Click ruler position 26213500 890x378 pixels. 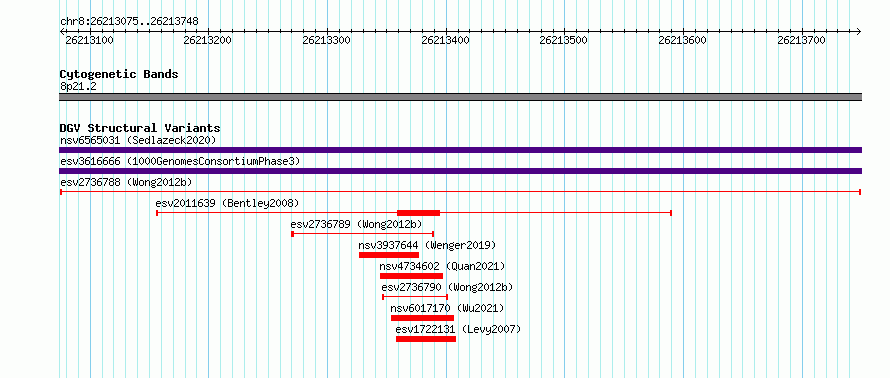[x=565, y=40]
